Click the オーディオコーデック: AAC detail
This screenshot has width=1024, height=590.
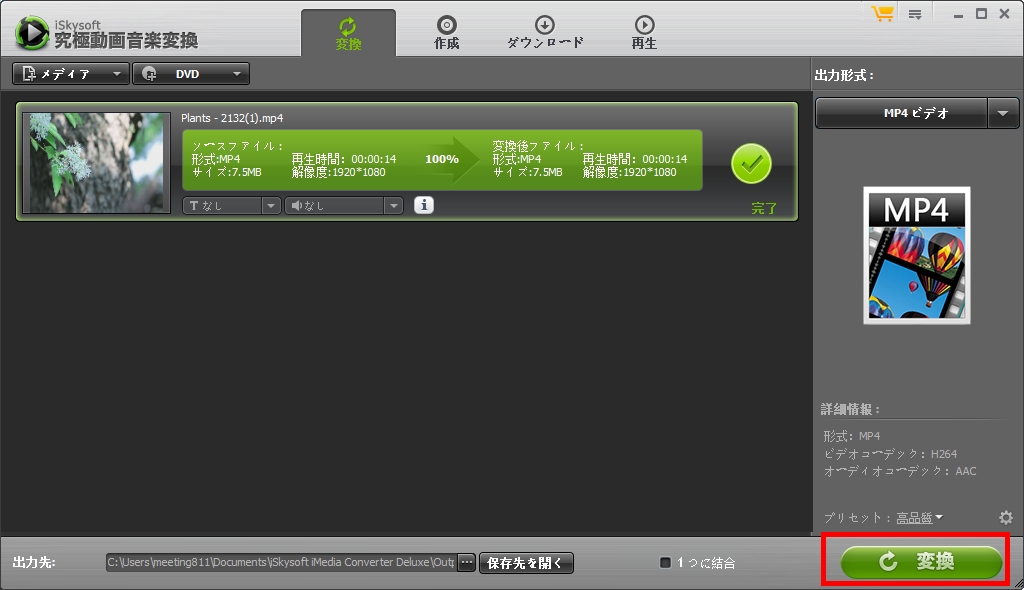click(x=900, y=471)
